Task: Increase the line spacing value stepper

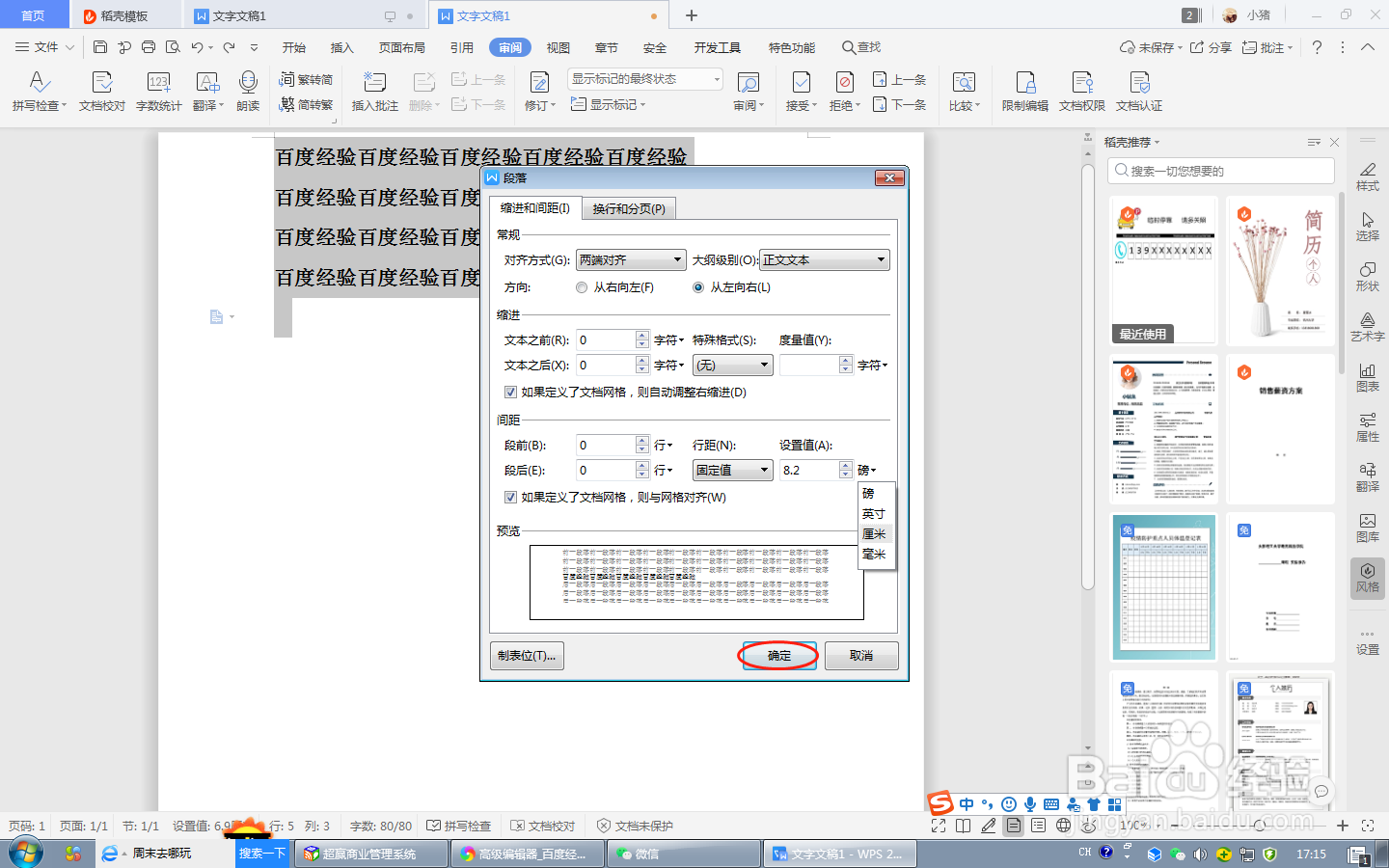Action: tap(846, 465)
